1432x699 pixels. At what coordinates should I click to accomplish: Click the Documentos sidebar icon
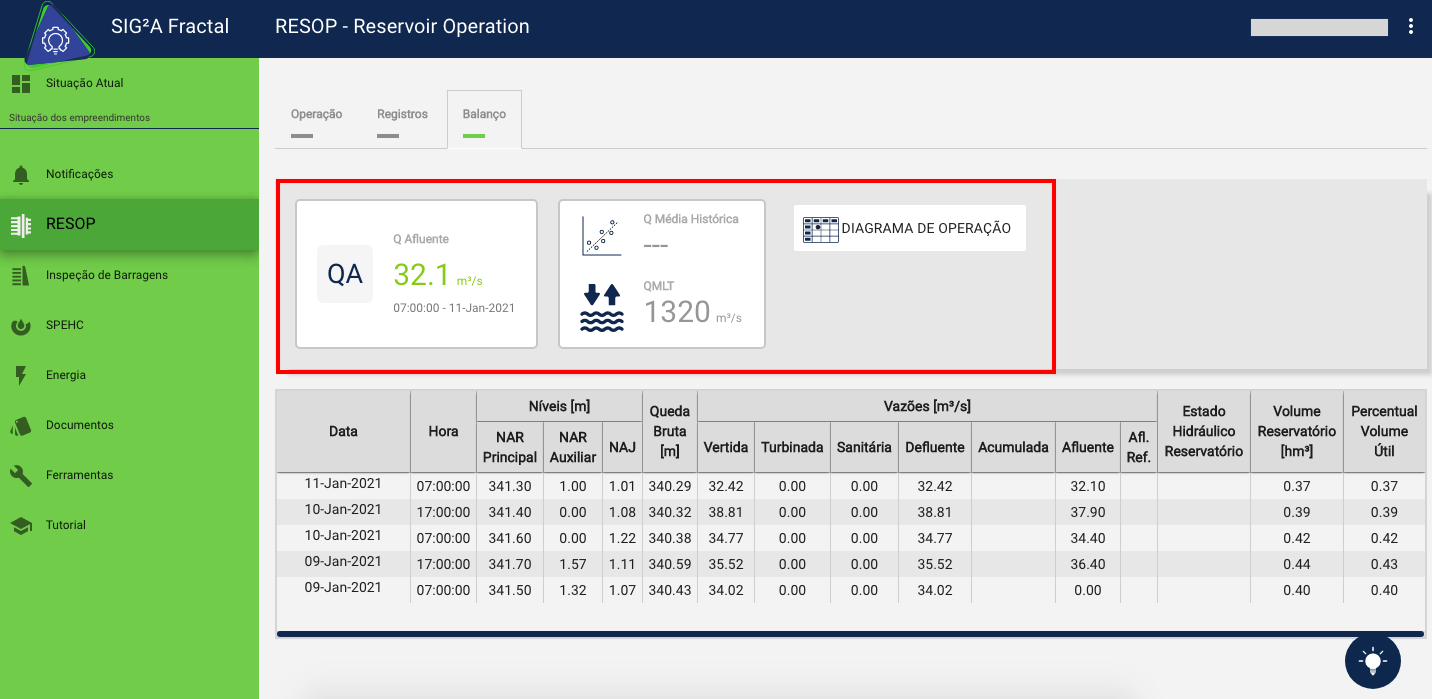pos(21,426)
